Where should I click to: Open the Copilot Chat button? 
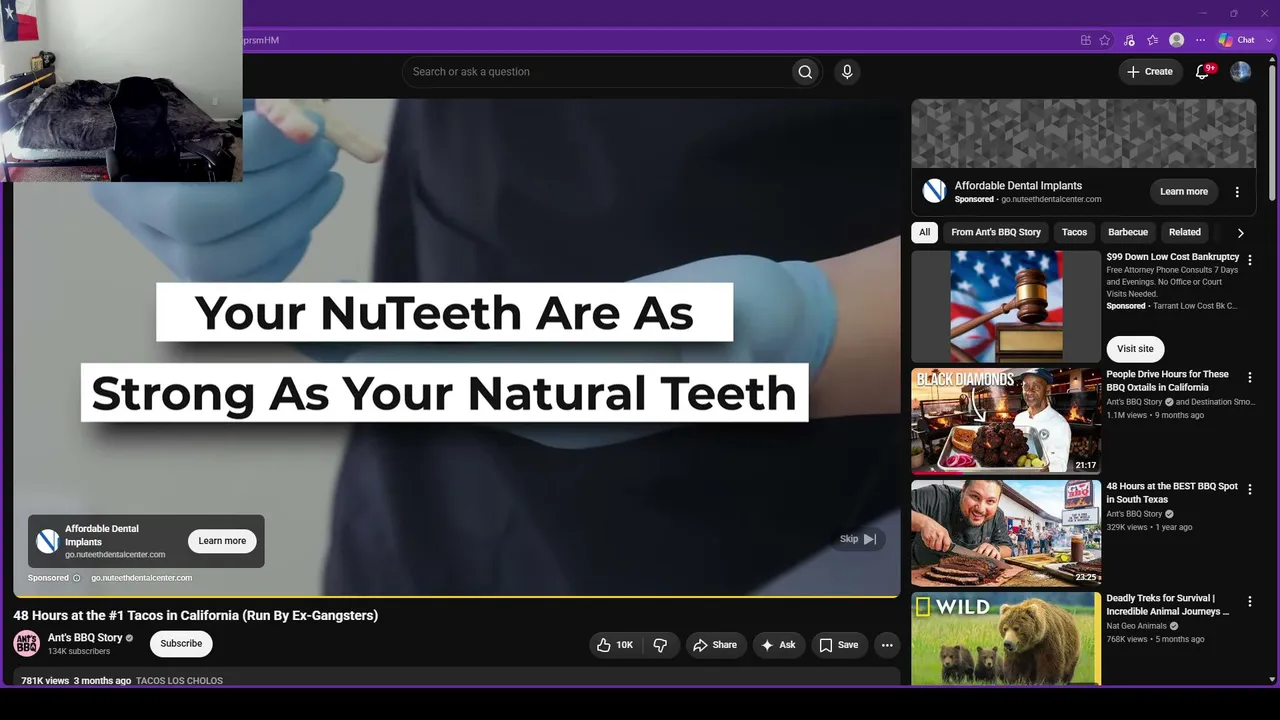coord(1236,40)
